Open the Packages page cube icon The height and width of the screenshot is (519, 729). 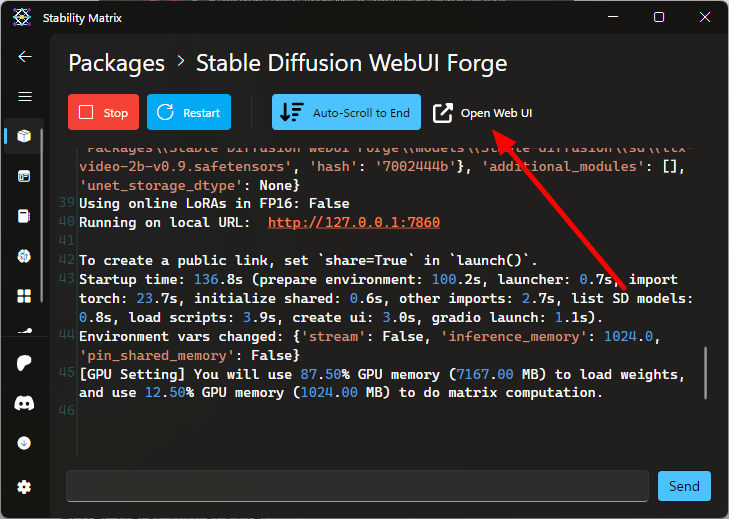coord(24,136)
